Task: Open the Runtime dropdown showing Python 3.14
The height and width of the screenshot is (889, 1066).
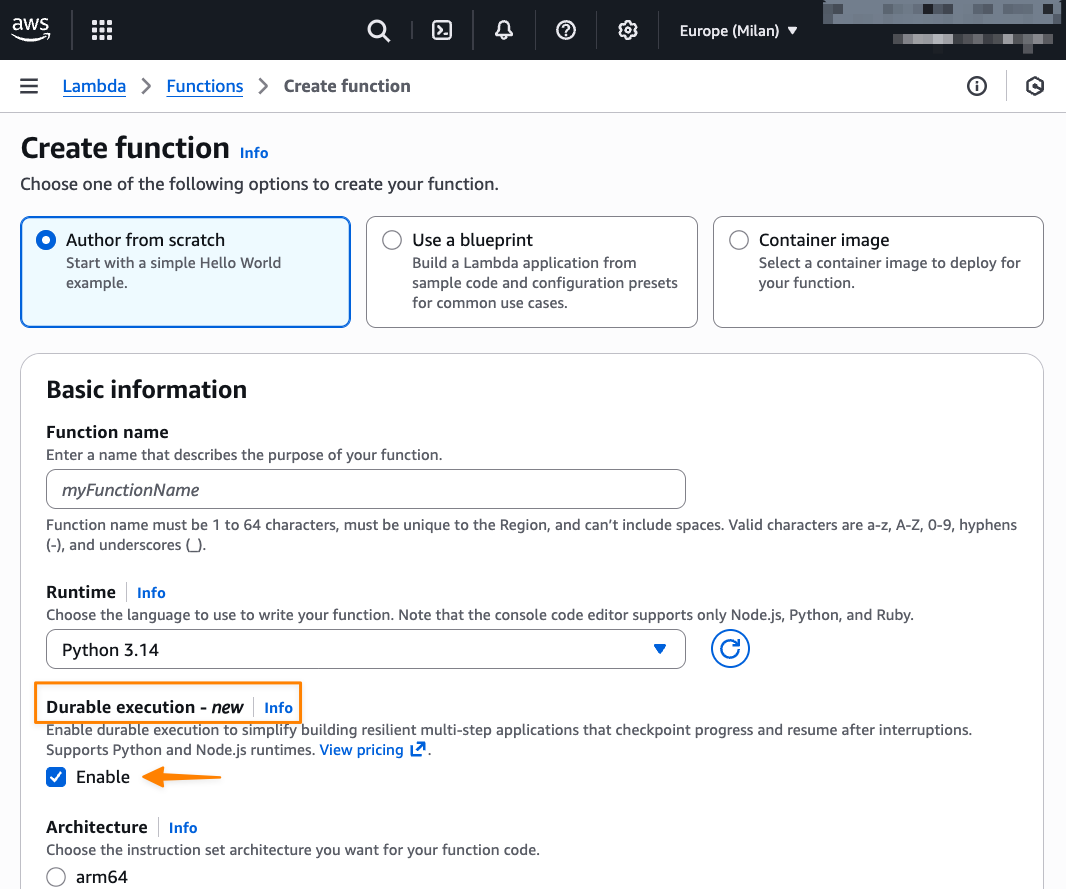Action: pyautogui.click(x=366, y=648)
